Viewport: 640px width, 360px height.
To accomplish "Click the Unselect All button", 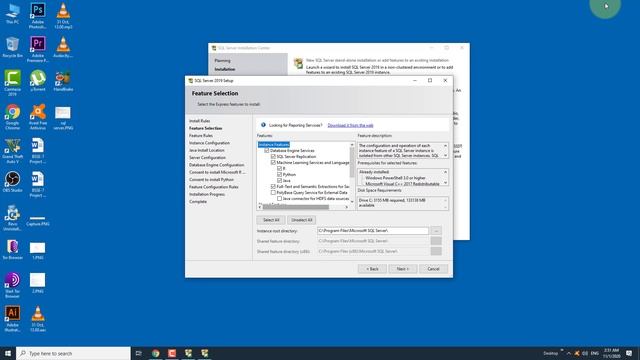I will (302, 220).
